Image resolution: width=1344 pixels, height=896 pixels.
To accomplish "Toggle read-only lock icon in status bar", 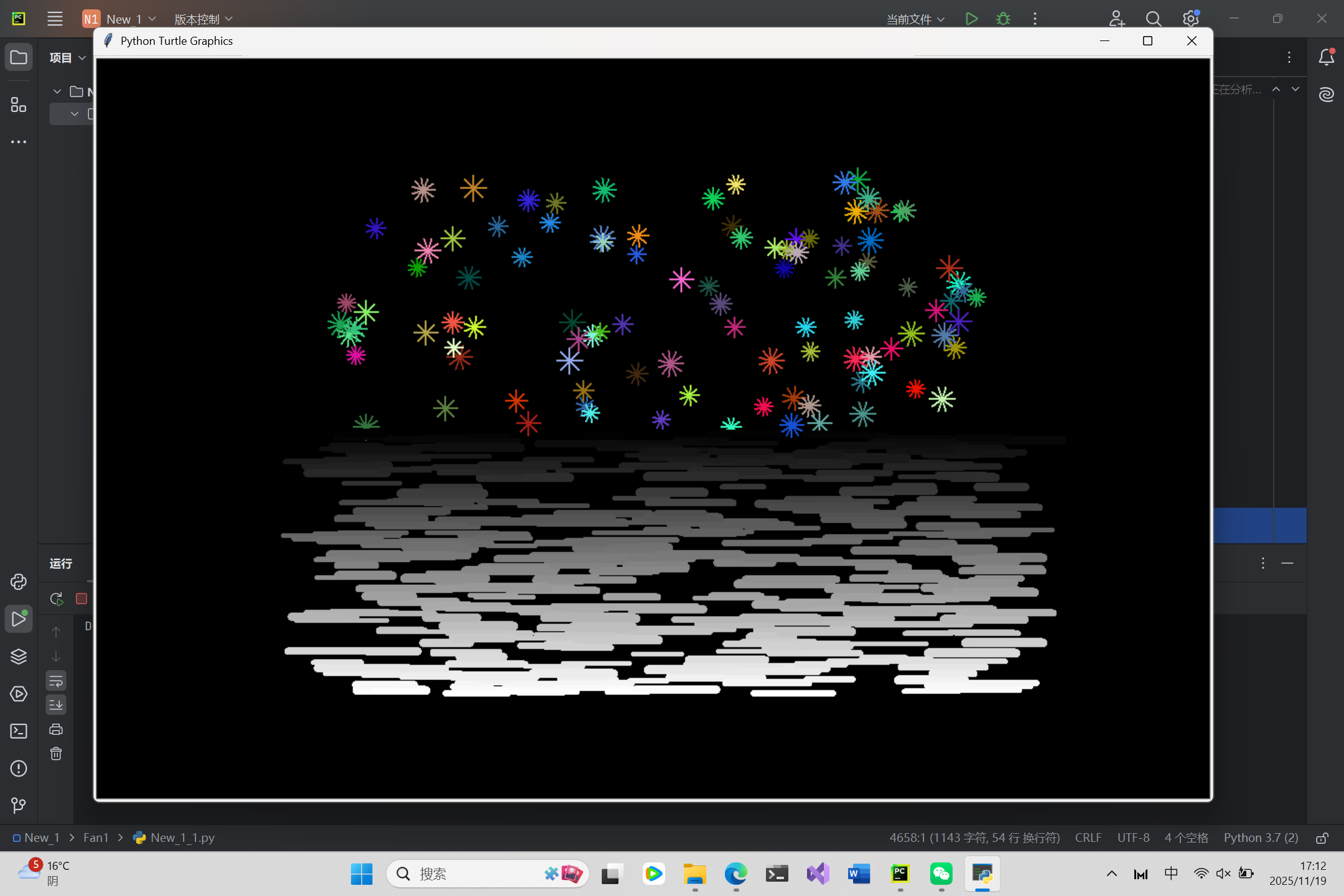I will coord(1322,838).
